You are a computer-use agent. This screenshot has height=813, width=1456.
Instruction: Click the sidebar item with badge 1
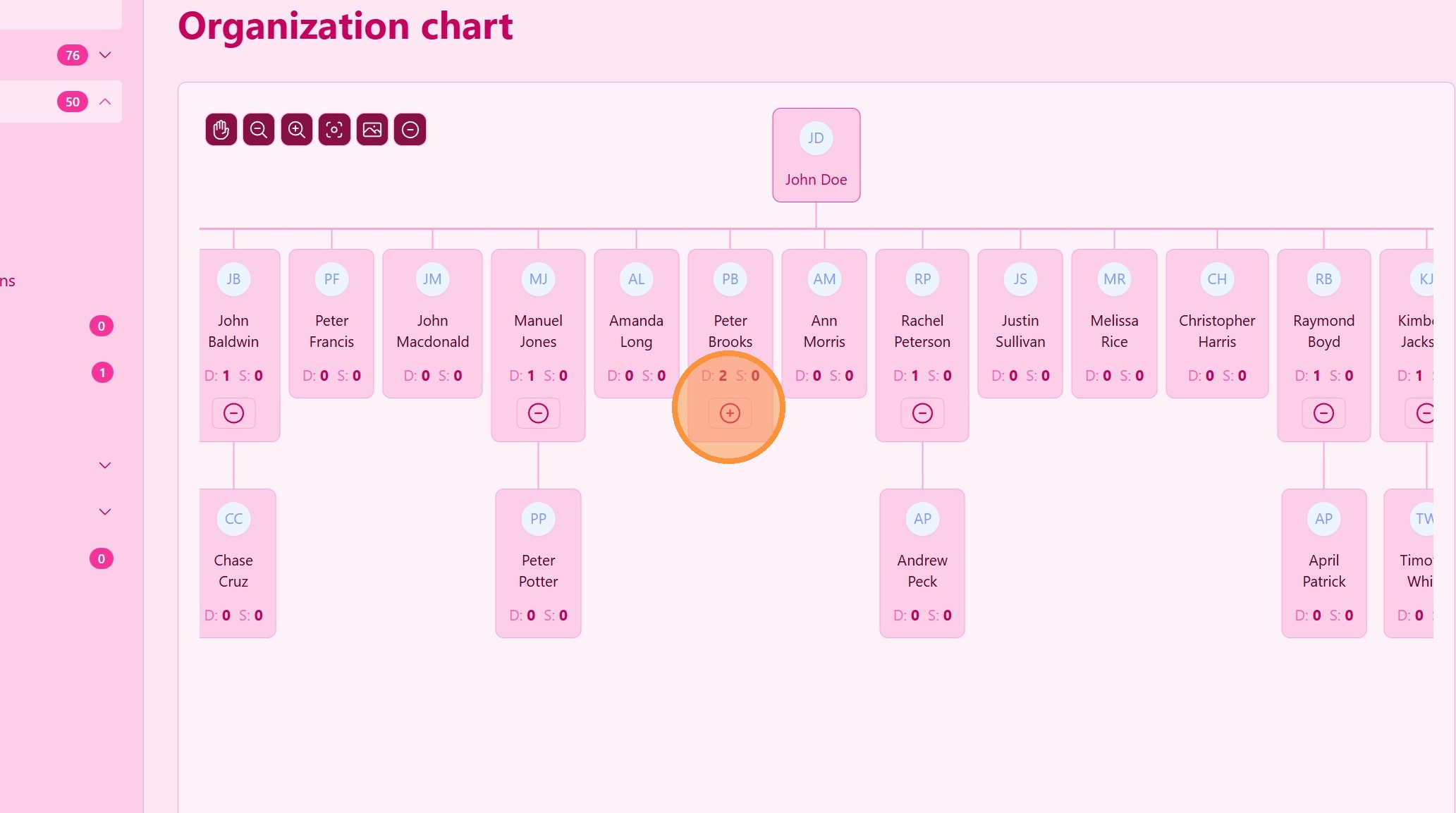(x=102, y=372)
